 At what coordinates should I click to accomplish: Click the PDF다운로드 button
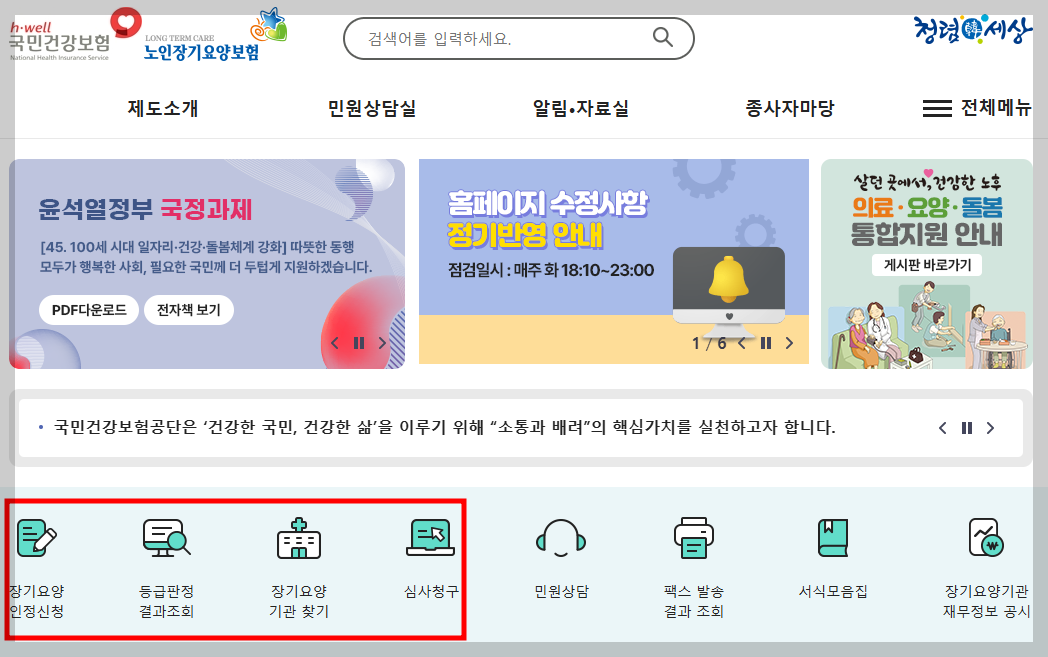pyautogui.click(x=89, y=310)
